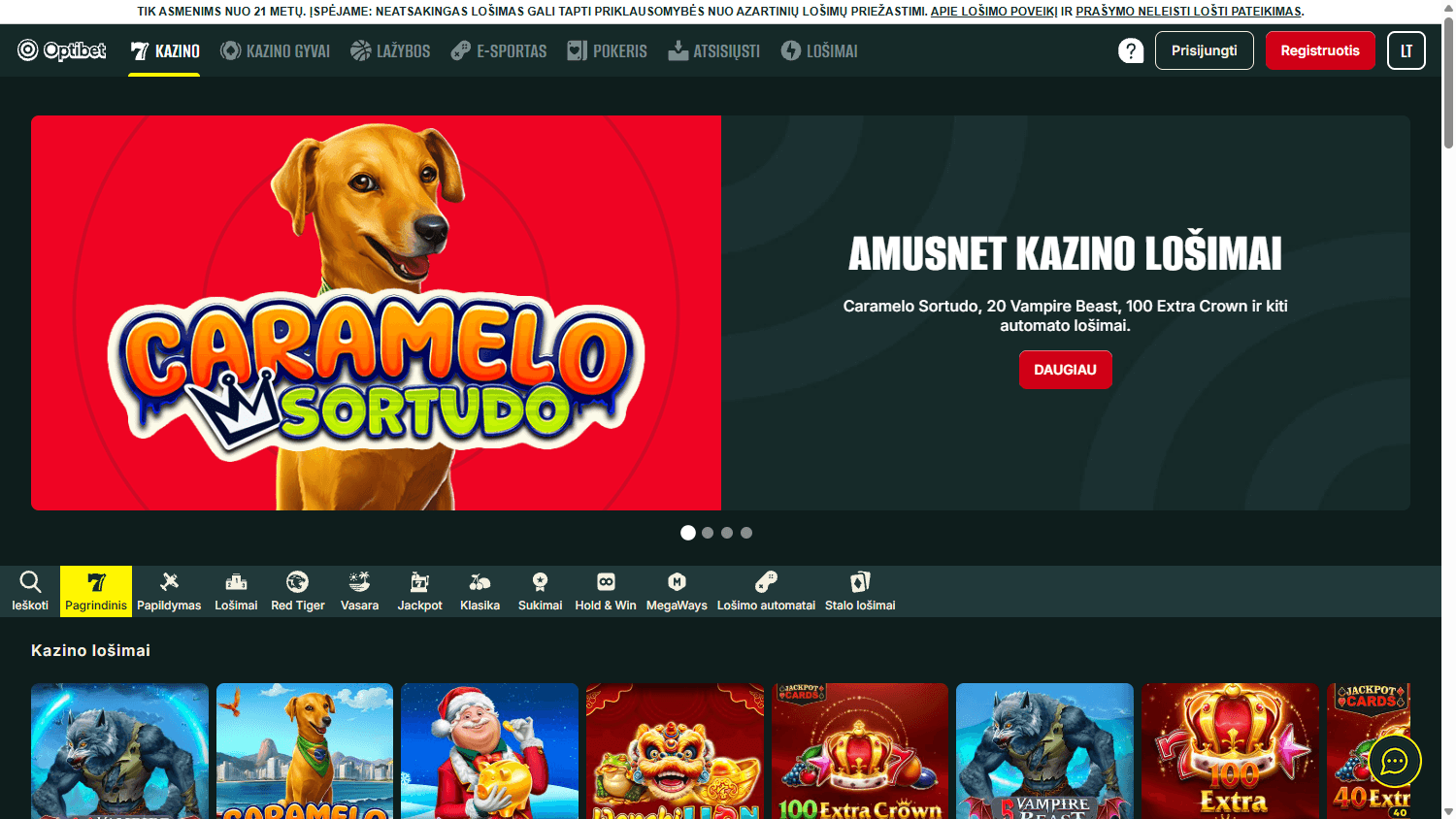
Task: Click the Caramelo Sortudo banner image
Action: tap(377, 313)
